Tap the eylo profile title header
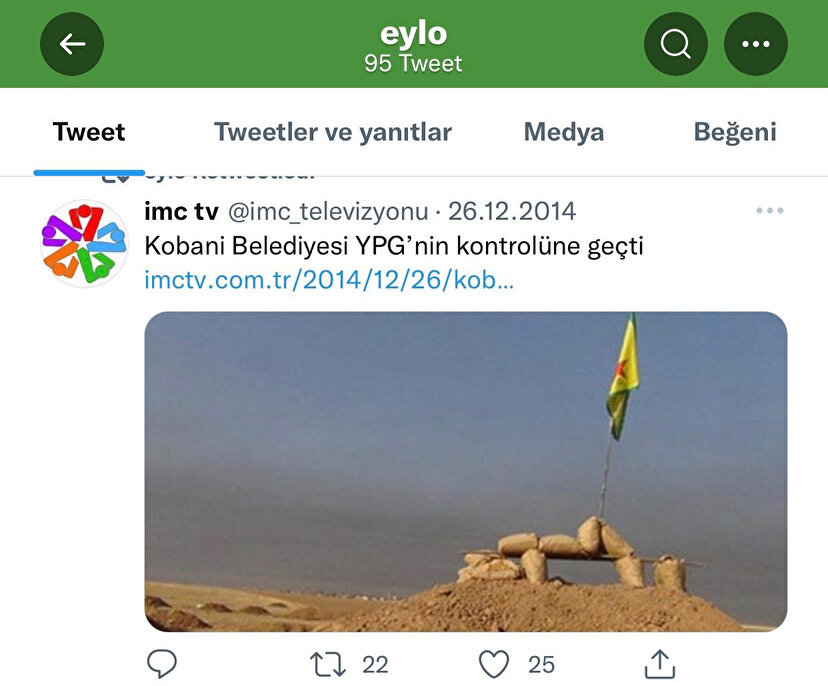This screenshot has height=686, width=828. [x=413, y=46]
